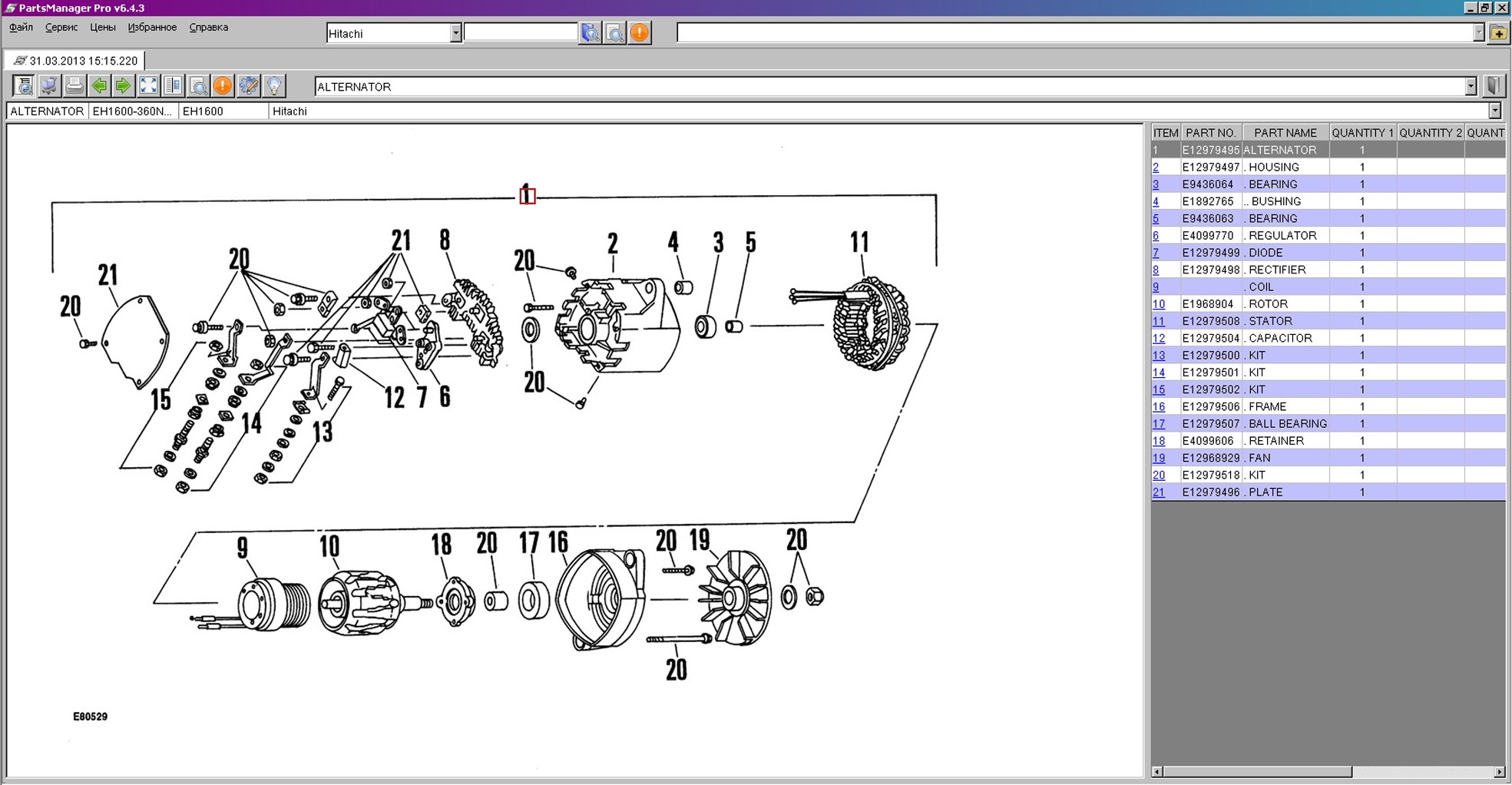Open the Hitachi brand dropdown

tap(455, 33)
